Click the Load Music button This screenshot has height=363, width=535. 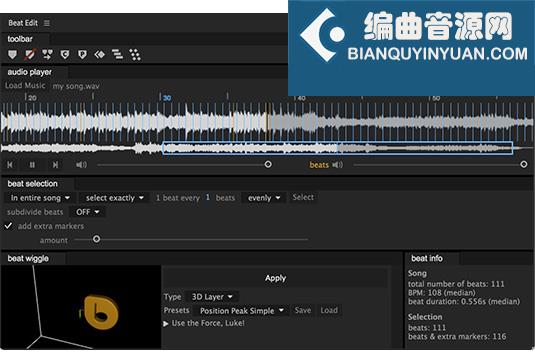pos(25,86)
